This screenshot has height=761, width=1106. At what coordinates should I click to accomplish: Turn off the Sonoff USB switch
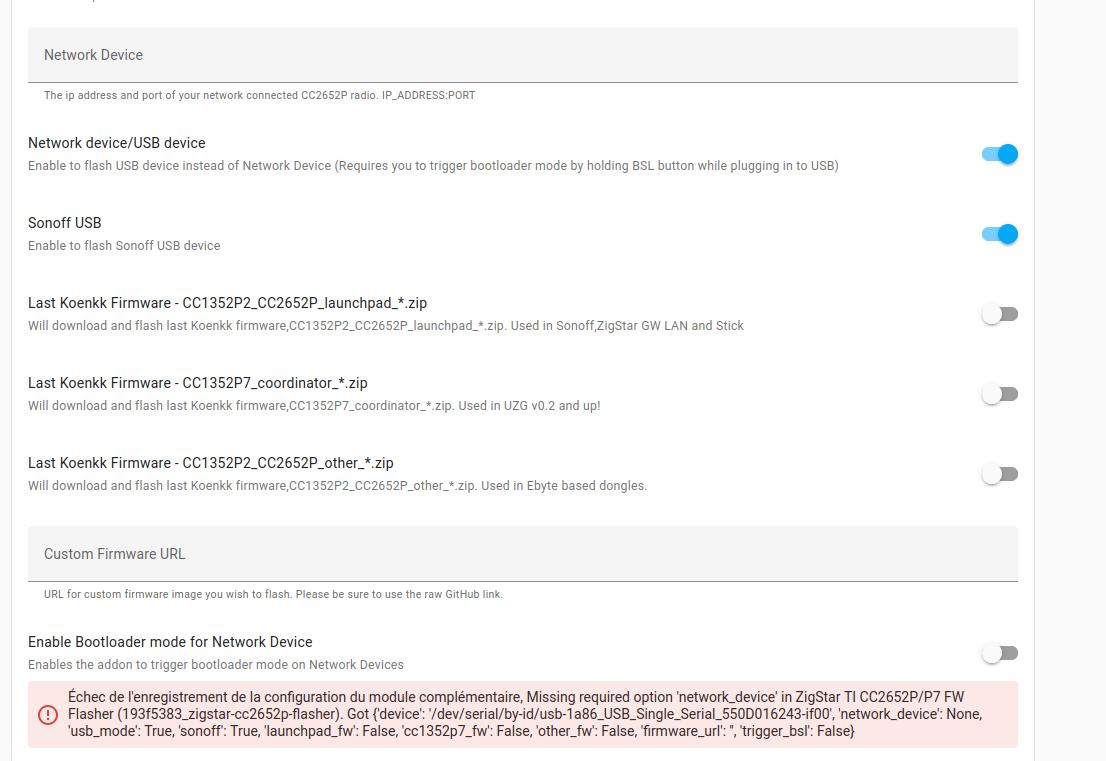click(999, 234)
